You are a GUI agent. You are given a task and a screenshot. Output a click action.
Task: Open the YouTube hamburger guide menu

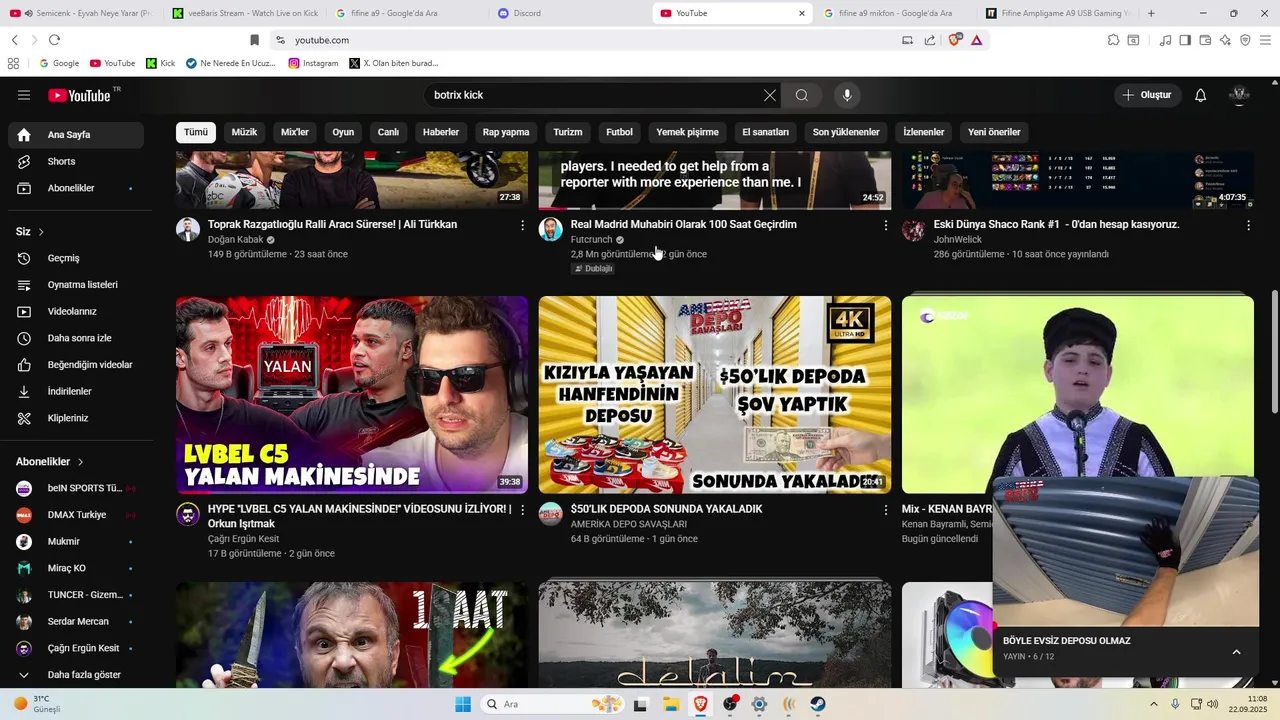pyautogui.click(x=24, y=95)
